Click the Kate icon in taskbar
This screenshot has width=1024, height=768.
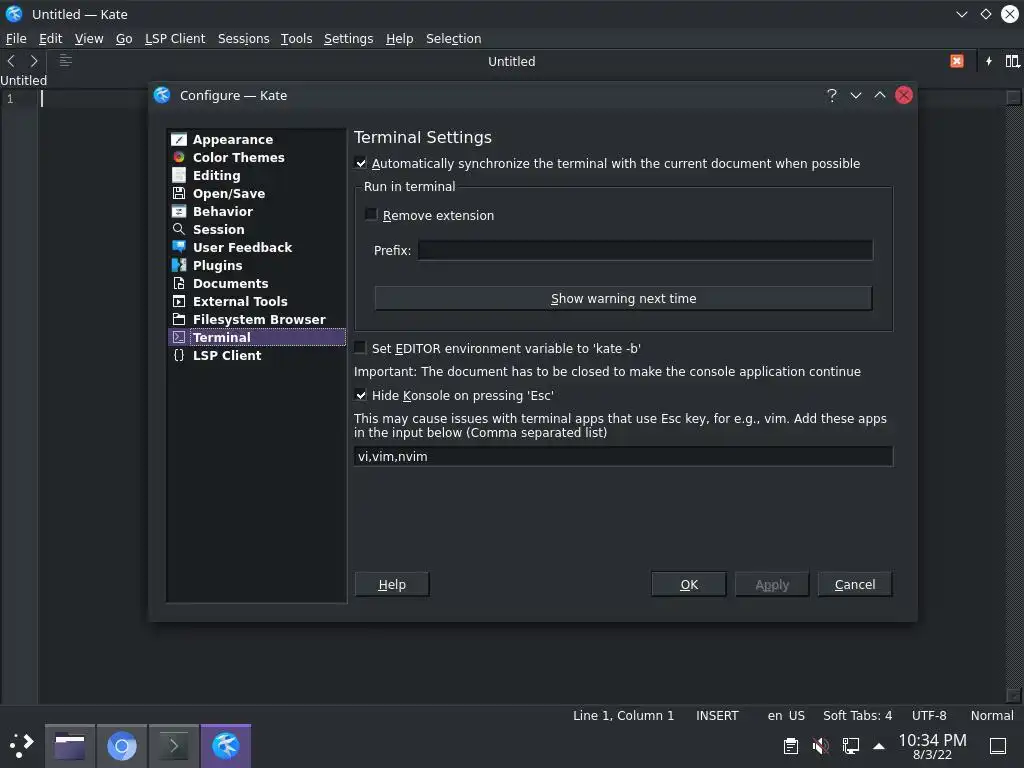226,746
